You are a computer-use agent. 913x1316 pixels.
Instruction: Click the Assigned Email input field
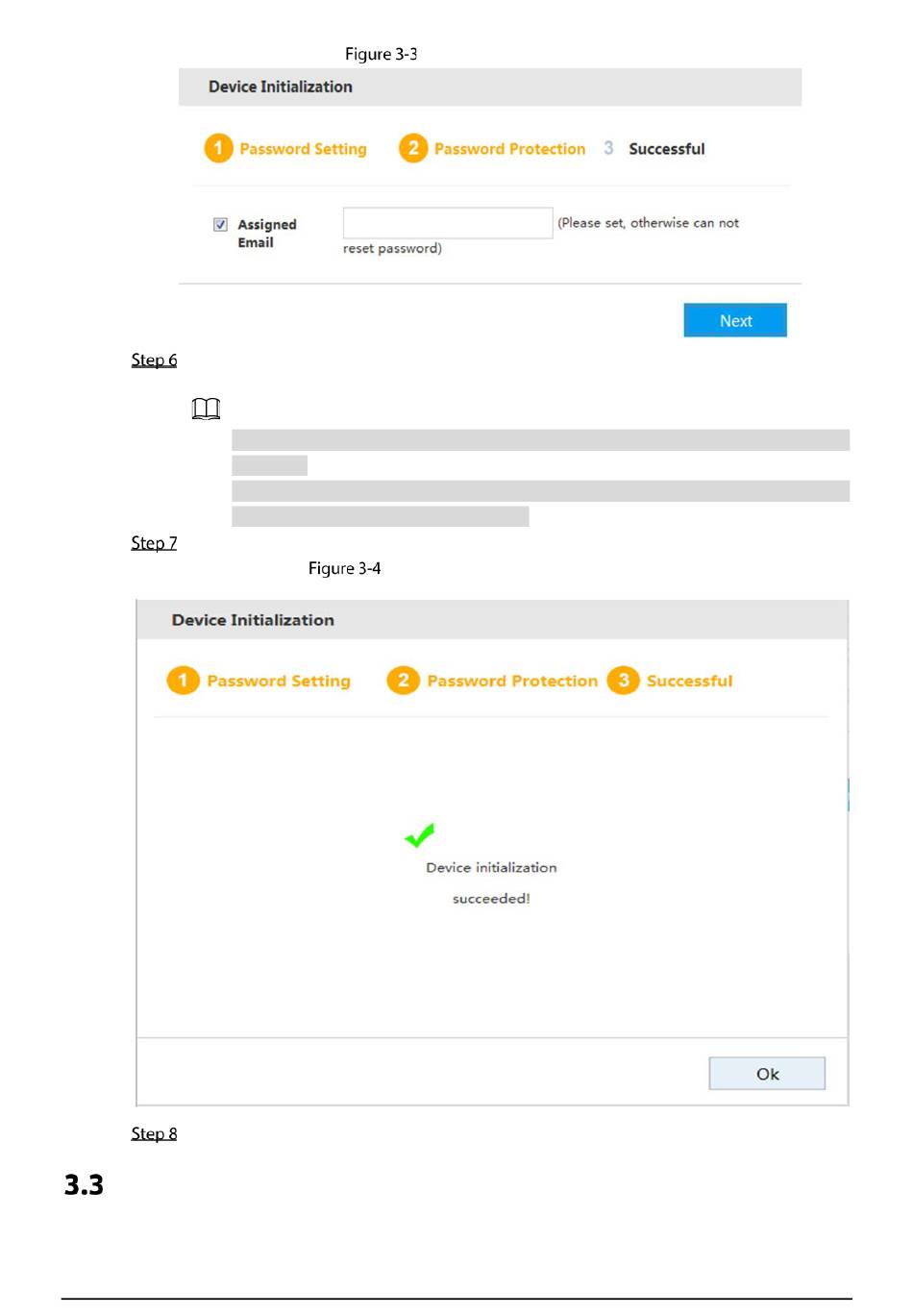tap(448, 223)
